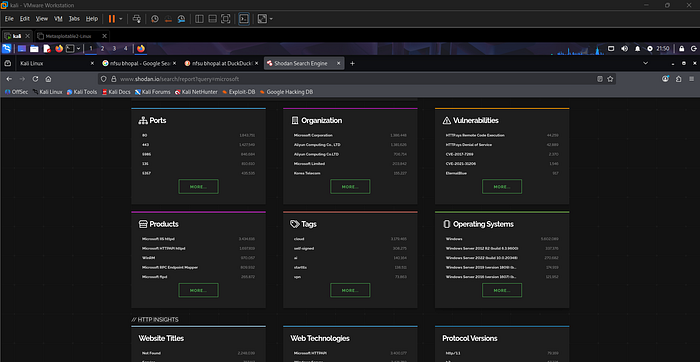
Task: Select Microsoft Corporation in Organization list
Action: point(313,135)
